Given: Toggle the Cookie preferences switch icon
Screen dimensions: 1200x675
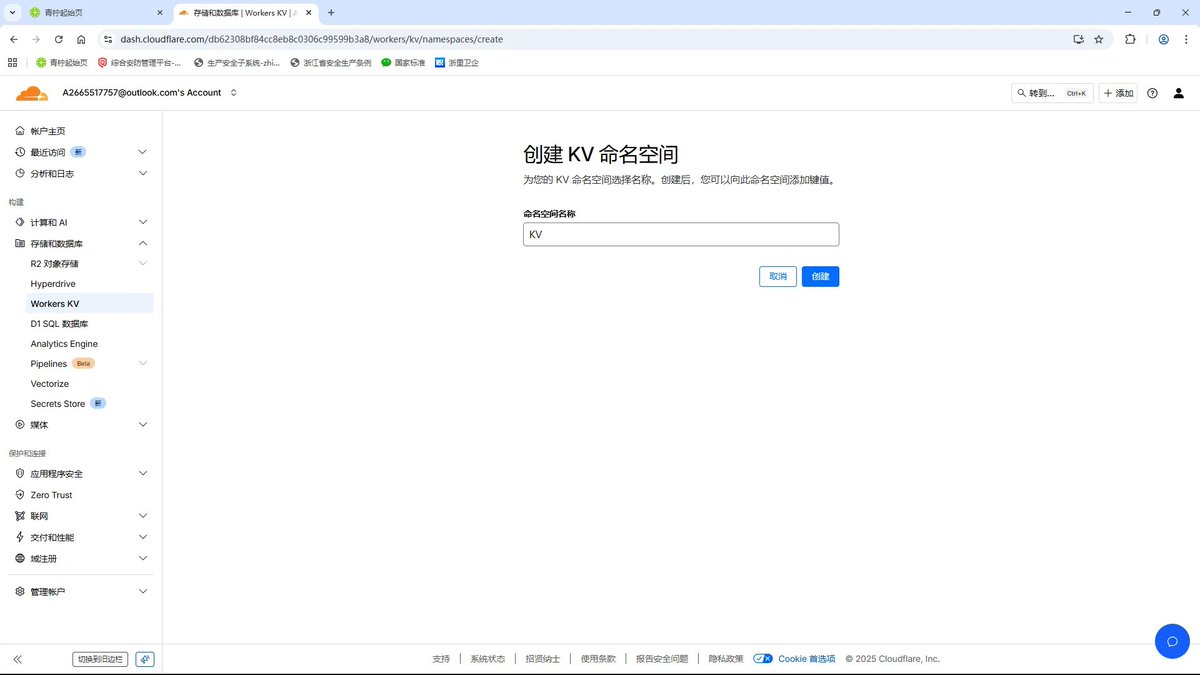Looking at the screenshot, I should tap(763, 659).
